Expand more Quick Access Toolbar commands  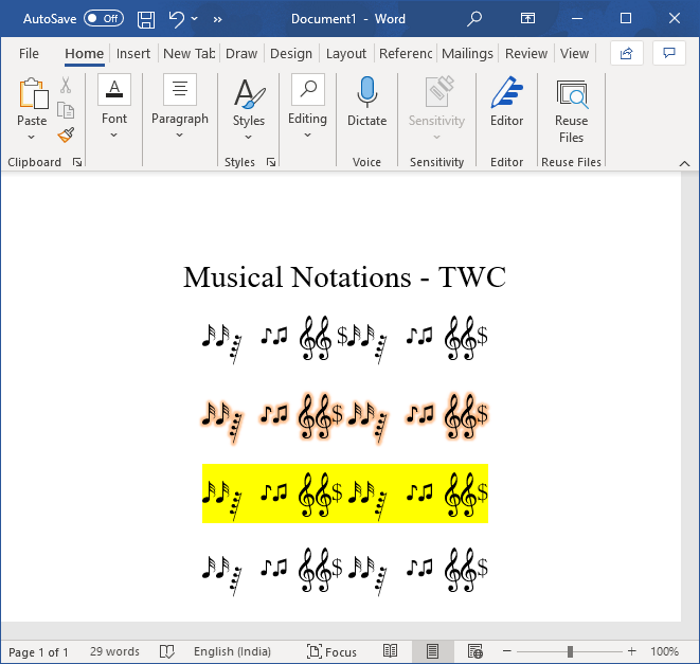217,19
